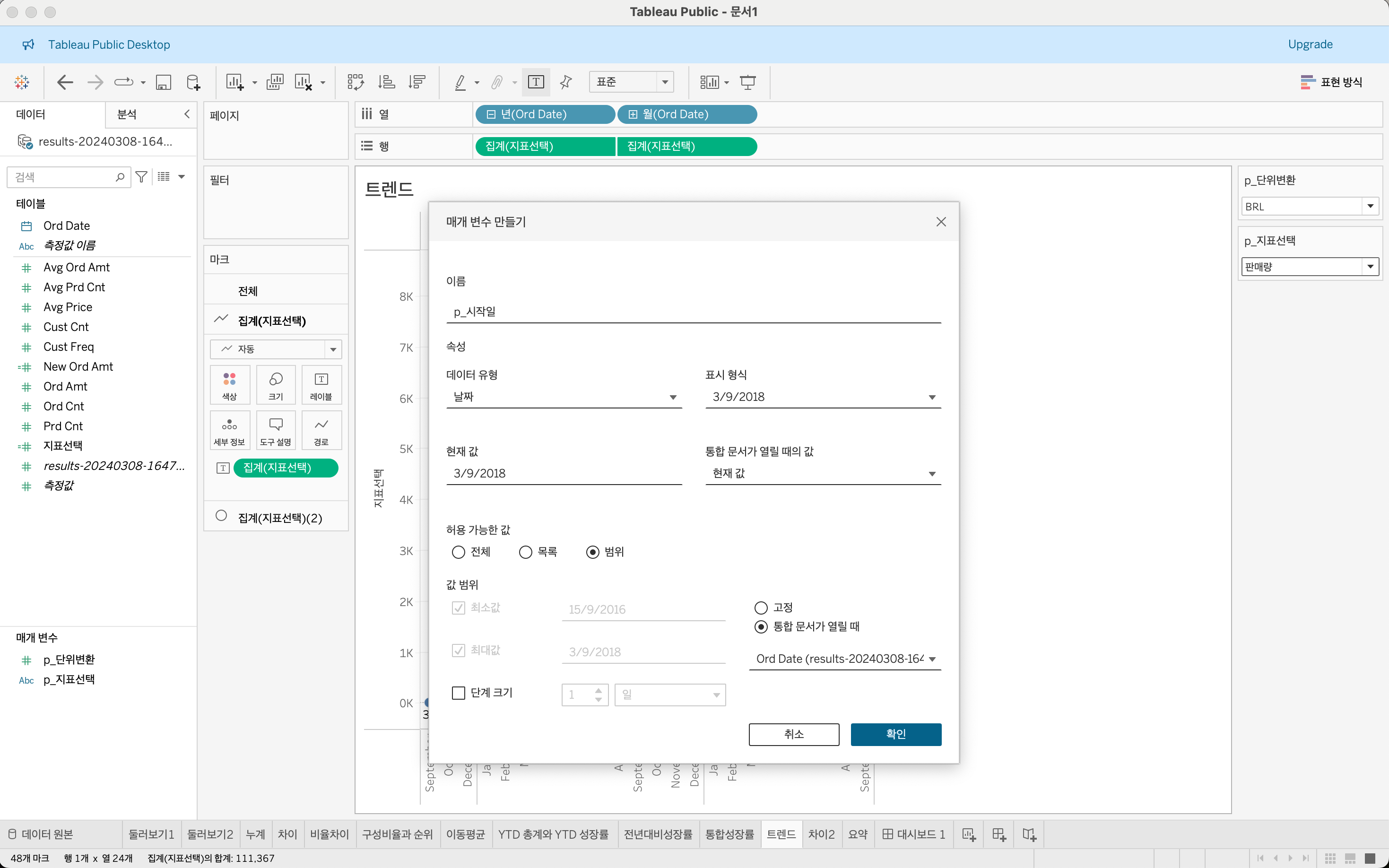Click the swap rows and columns icon
The height and width of the screenshot is (868, 1389).
pyautogui.click(x=355, y=82)
